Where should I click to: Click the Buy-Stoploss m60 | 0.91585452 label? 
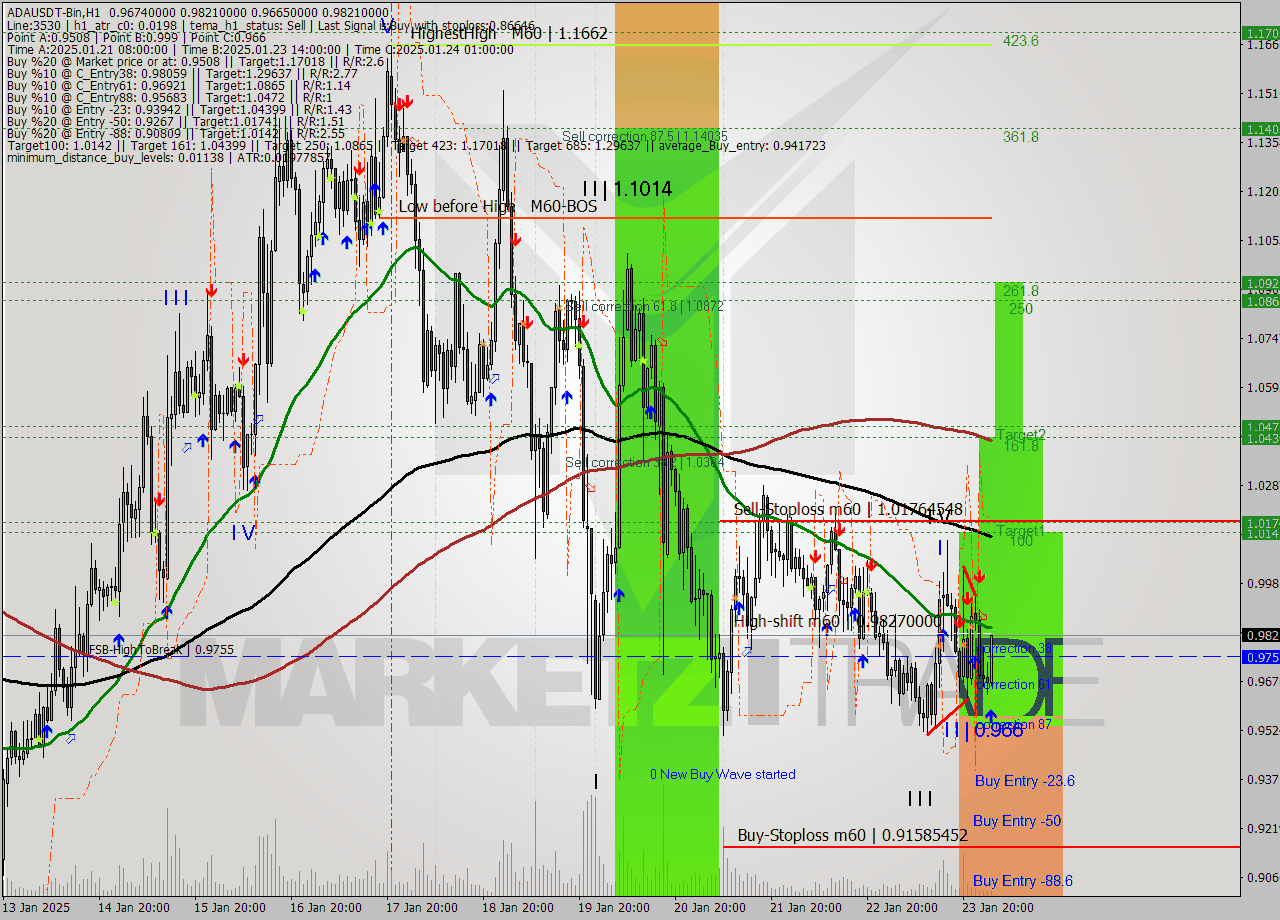pos(853,835)
